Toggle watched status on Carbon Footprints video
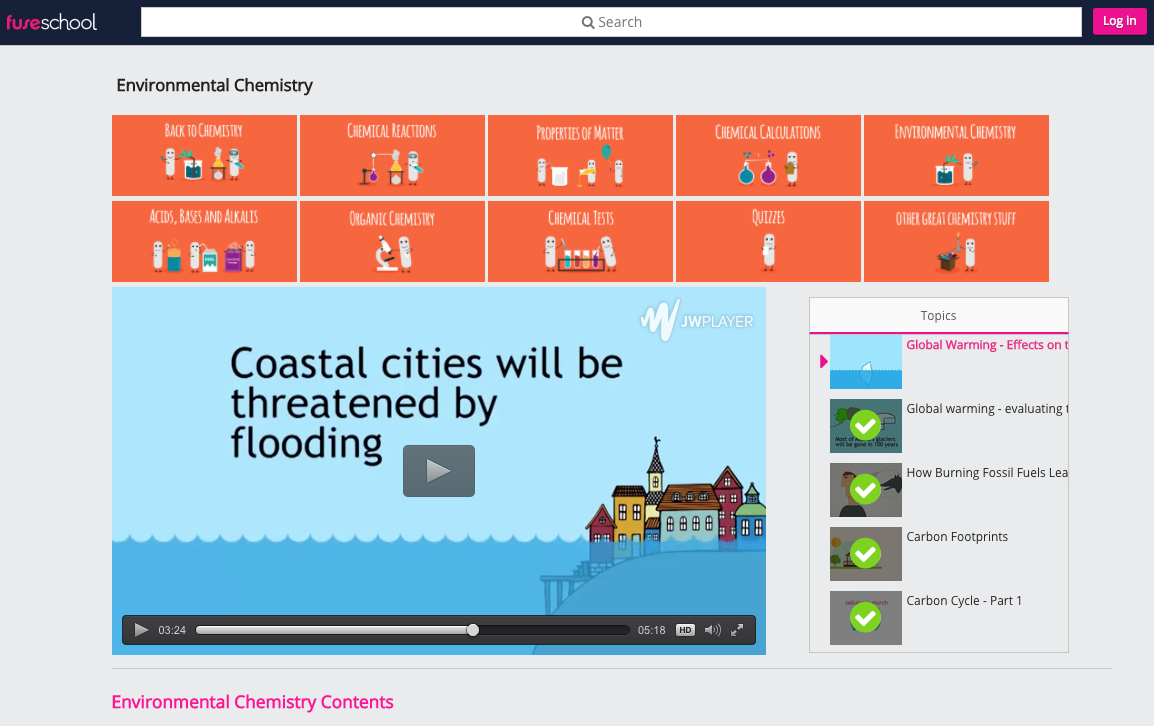The image size is (1154, 726). click(x=865, y=553)
